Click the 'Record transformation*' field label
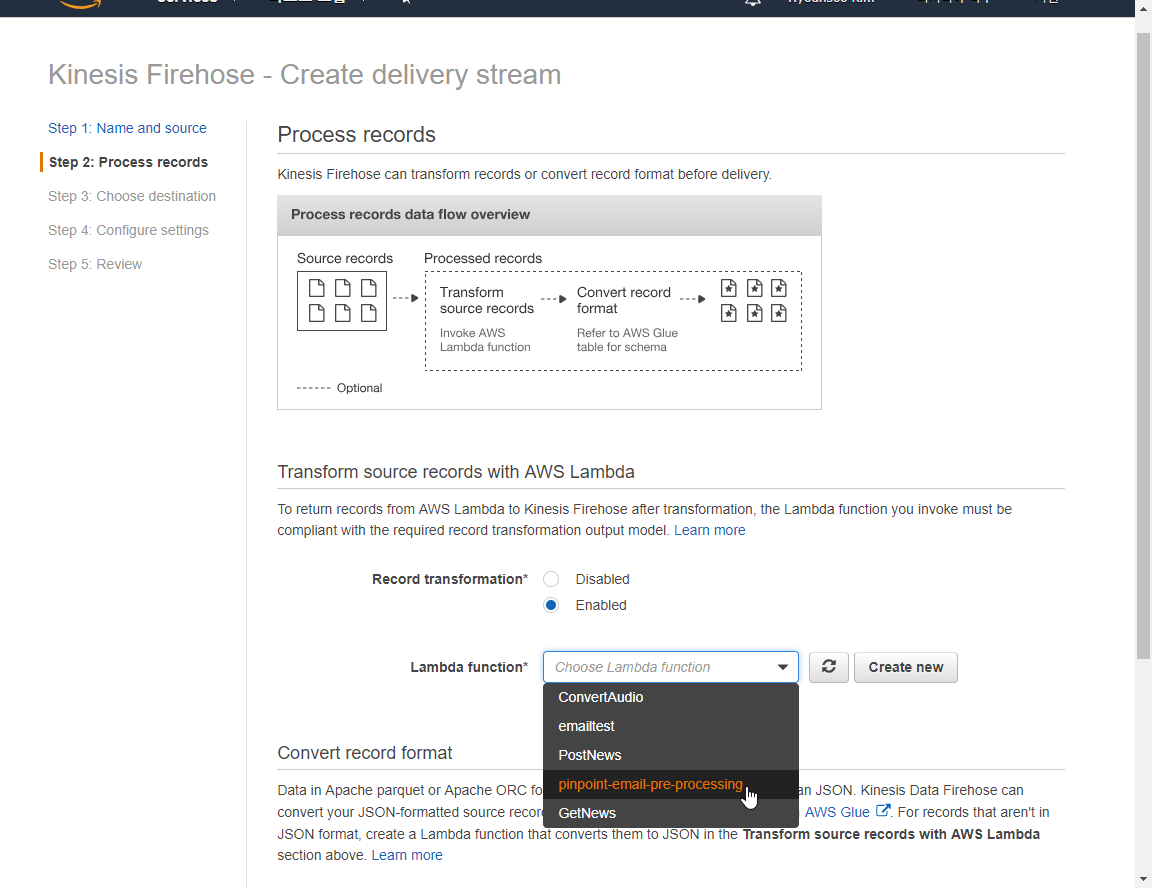This screenshot has width=1152, height=888. 450,579
